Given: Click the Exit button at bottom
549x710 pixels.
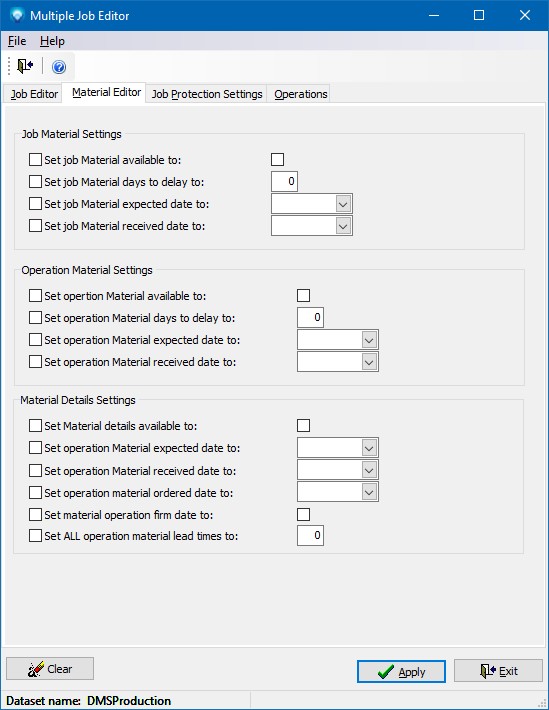Looking at the screenshot, I should click(x=498, y=671).
